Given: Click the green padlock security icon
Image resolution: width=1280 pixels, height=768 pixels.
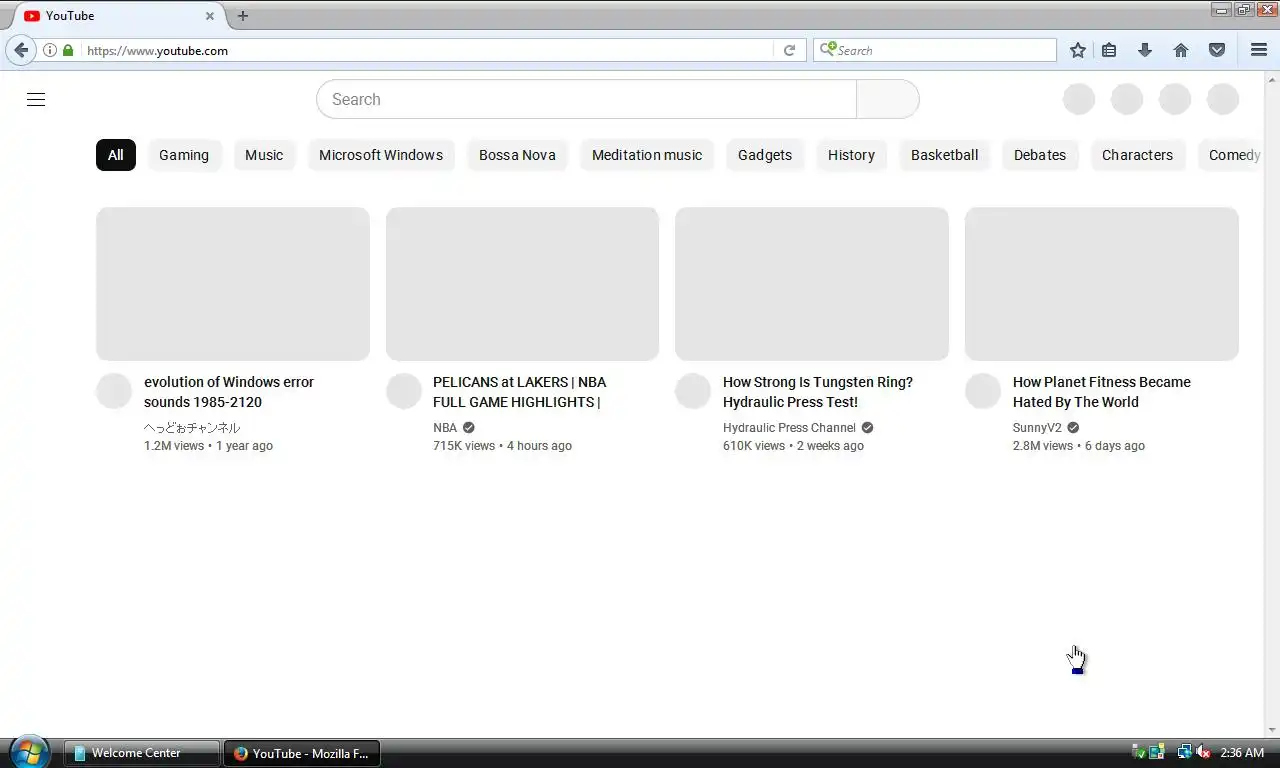Looking at the screenshot, I should (x=68, y=50).
